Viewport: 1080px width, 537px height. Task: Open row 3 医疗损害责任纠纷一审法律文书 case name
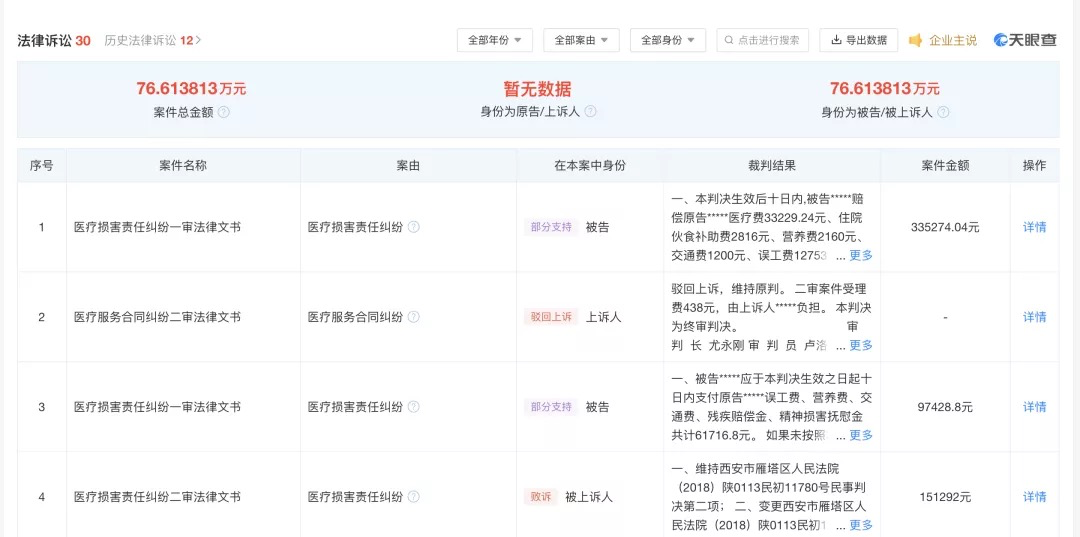point(157,407)
